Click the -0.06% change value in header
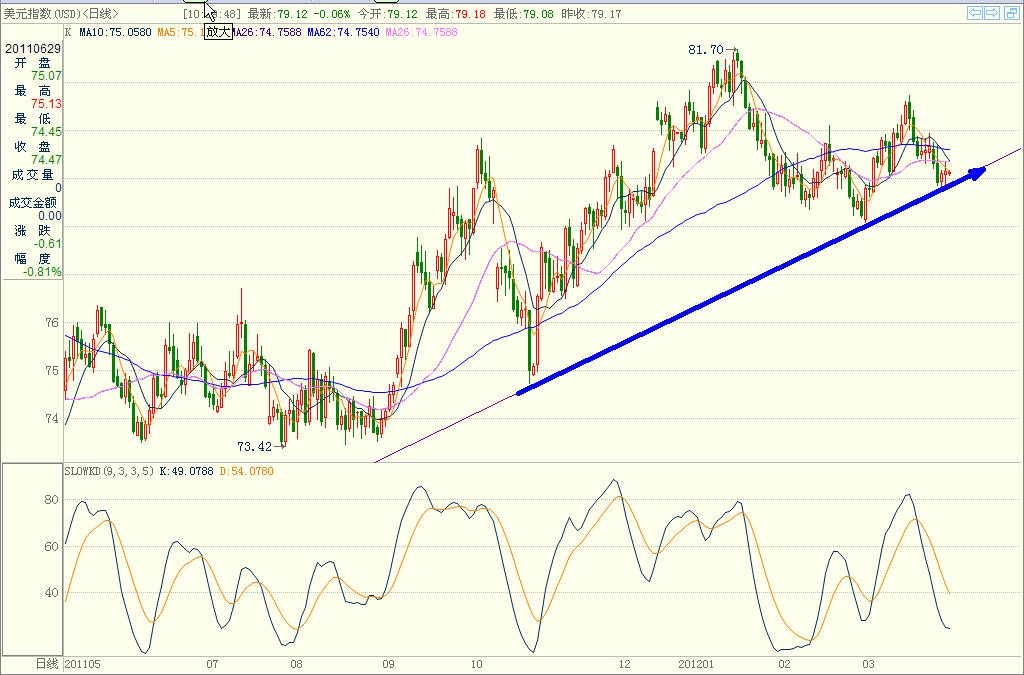The height and width of the screenshot is (675, 1024). pos(333,14)
